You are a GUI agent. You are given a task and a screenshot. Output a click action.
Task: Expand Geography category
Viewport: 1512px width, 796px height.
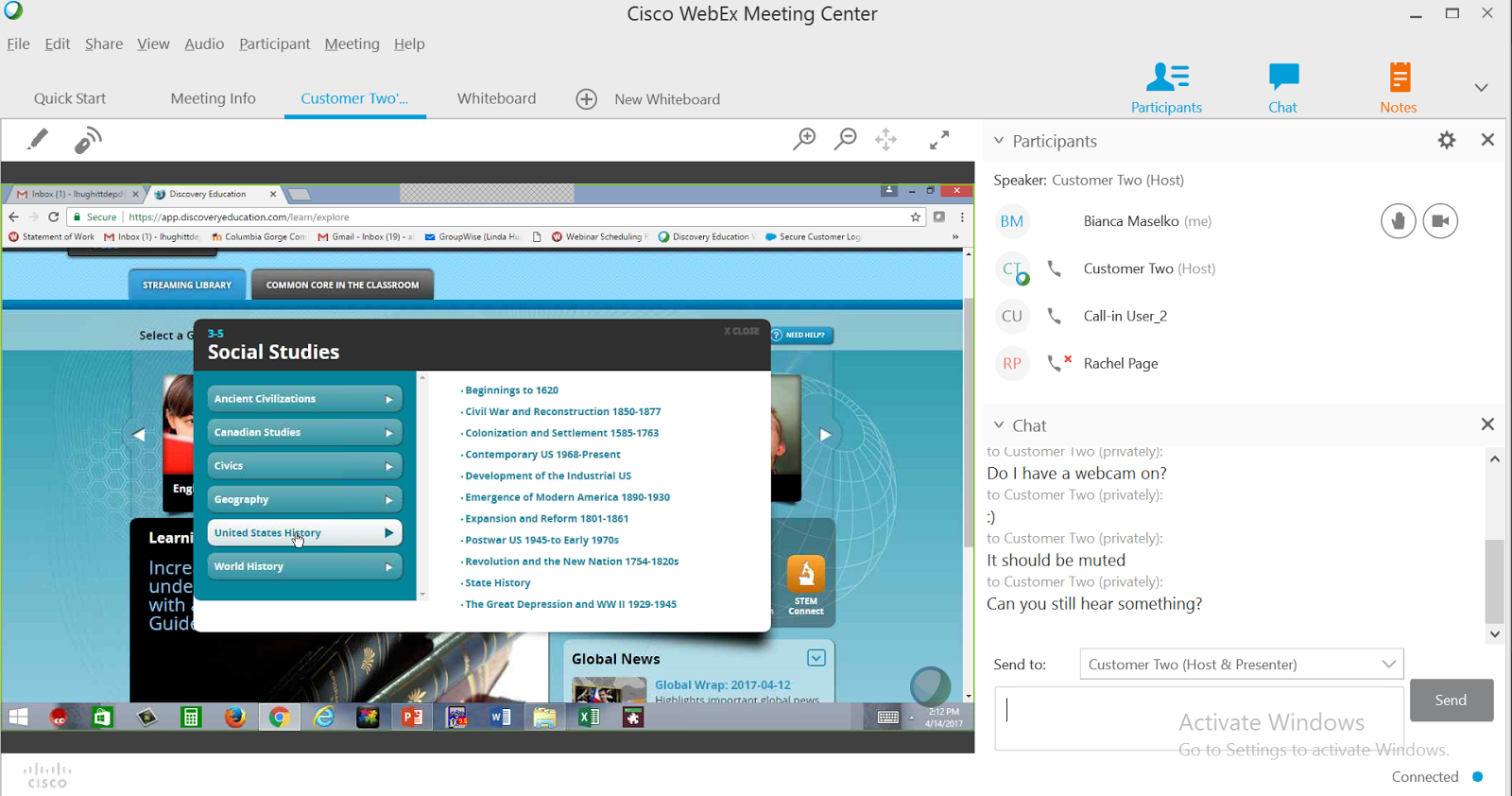pos(304,499)
